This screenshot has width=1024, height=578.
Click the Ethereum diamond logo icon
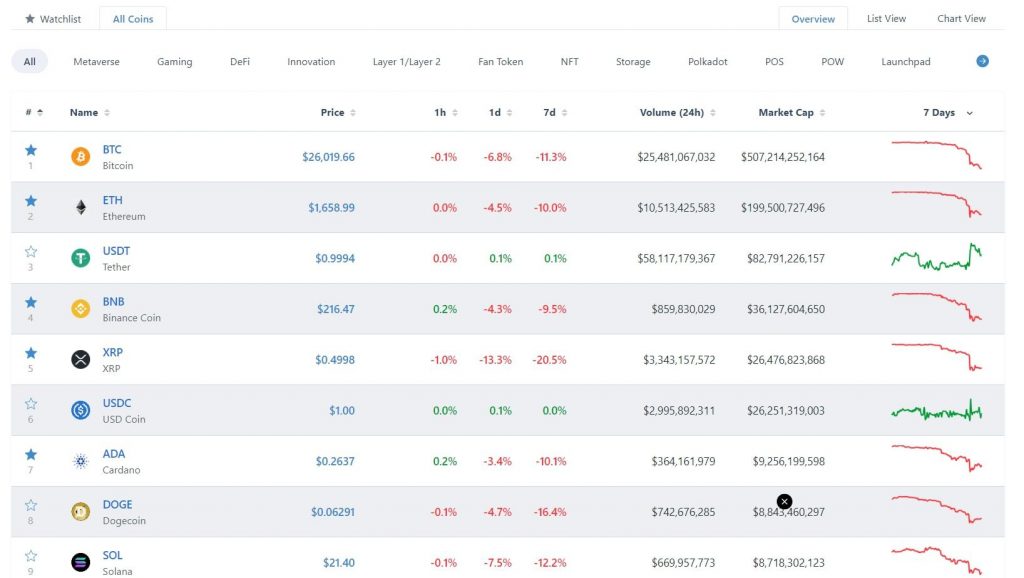click(x=80, y=208)
